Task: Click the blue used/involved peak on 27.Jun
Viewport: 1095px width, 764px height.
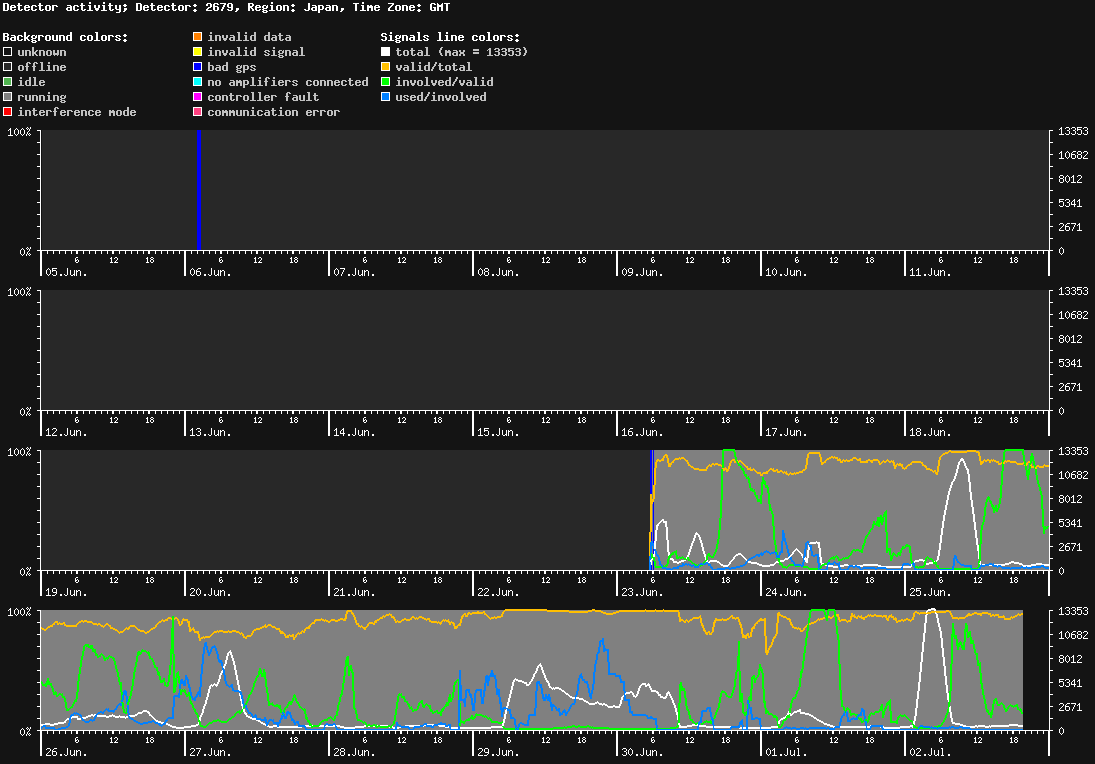Action: tap(208, 646)
